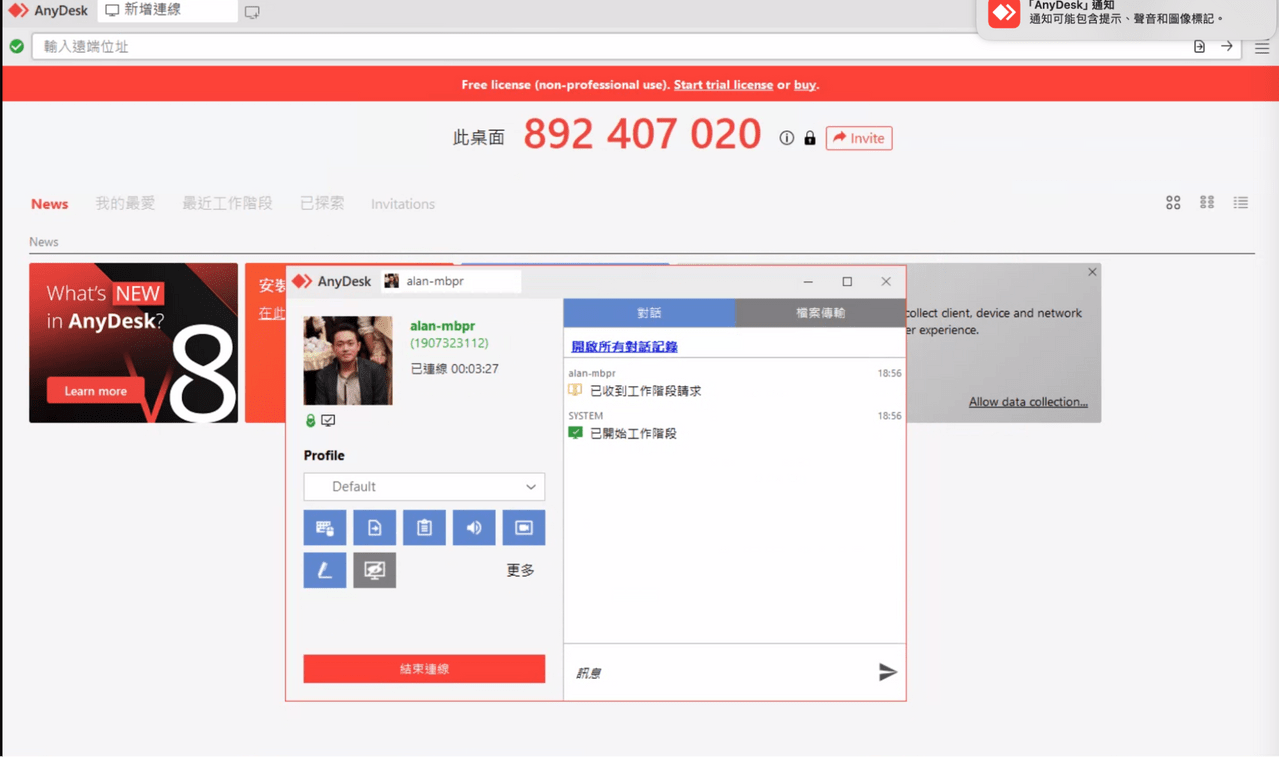
Task: Open the 最近工作階段 tab
Action: tap(227, 204)
